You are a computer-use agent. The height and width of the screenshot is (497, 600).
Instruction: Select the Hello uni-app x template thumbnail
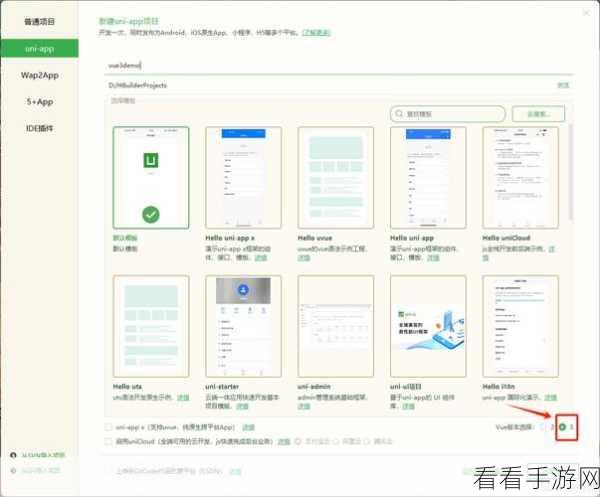243,178
